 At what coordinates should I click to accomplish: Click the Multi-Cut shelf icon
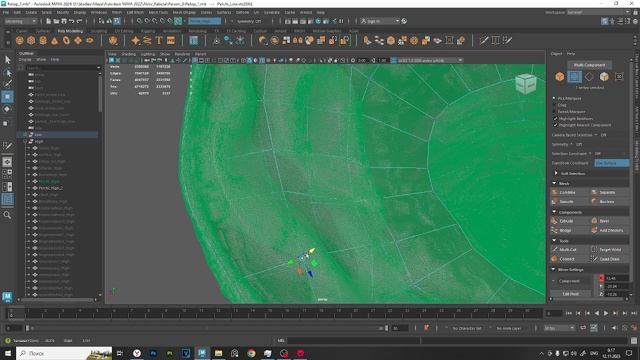(x=484, y=40)
